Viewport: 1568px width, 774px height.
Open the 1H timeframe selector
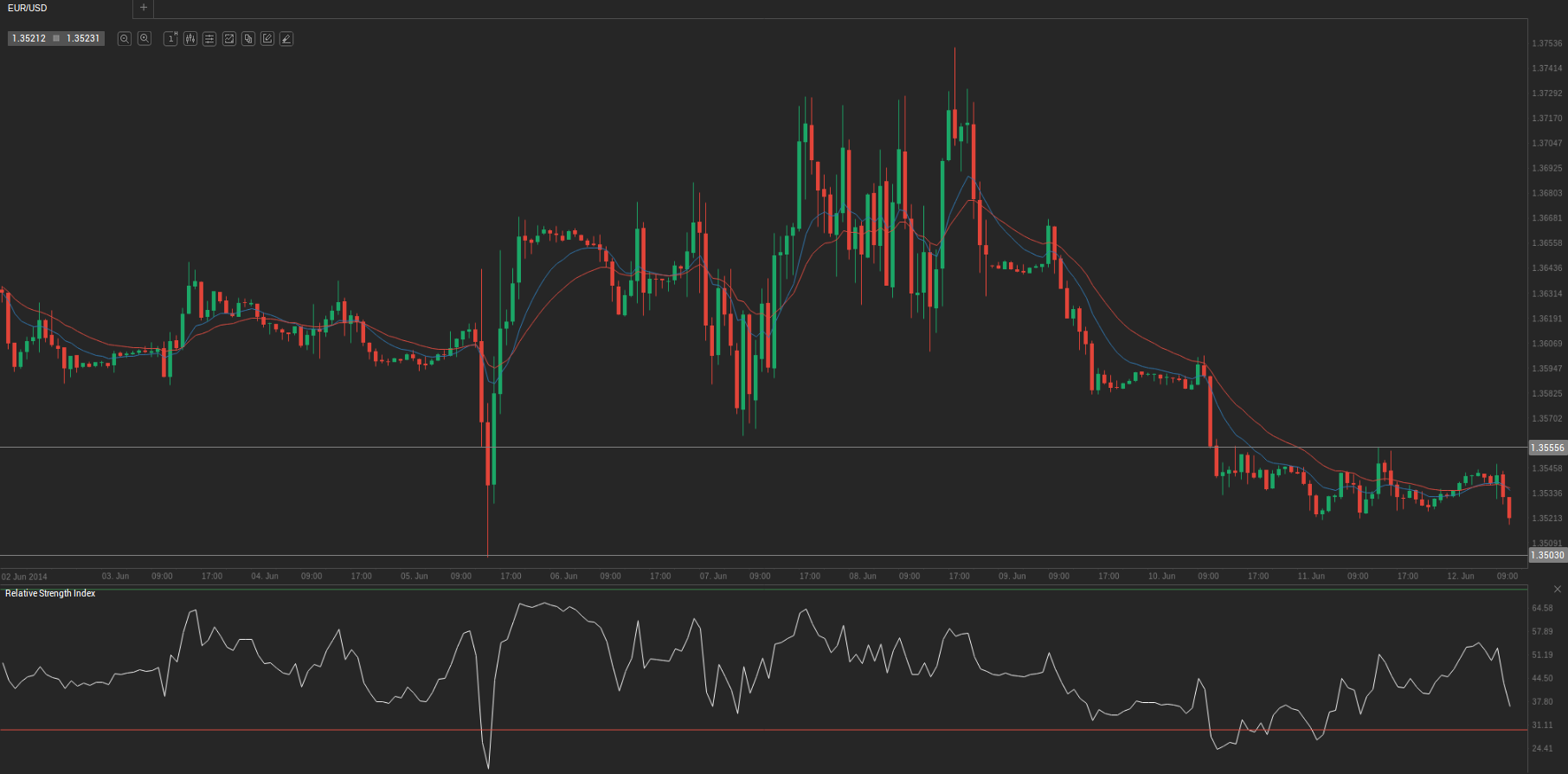pos(170,39)
